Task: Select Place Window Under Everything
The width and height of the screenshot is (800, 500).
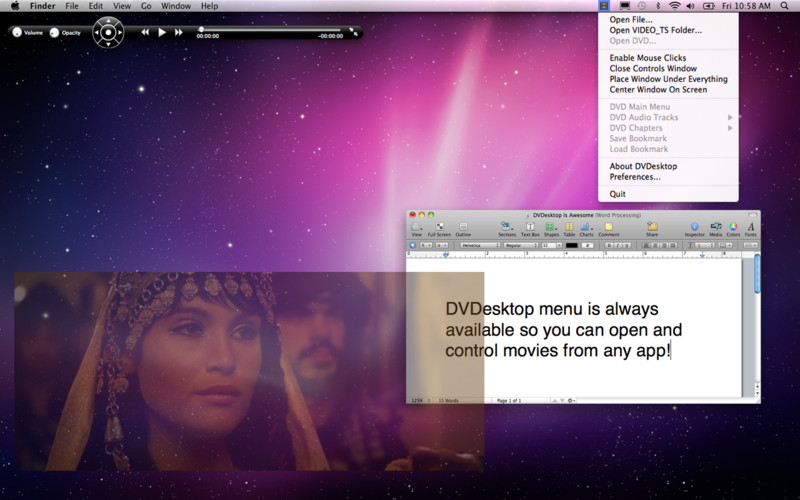Action: pos(668,79)
